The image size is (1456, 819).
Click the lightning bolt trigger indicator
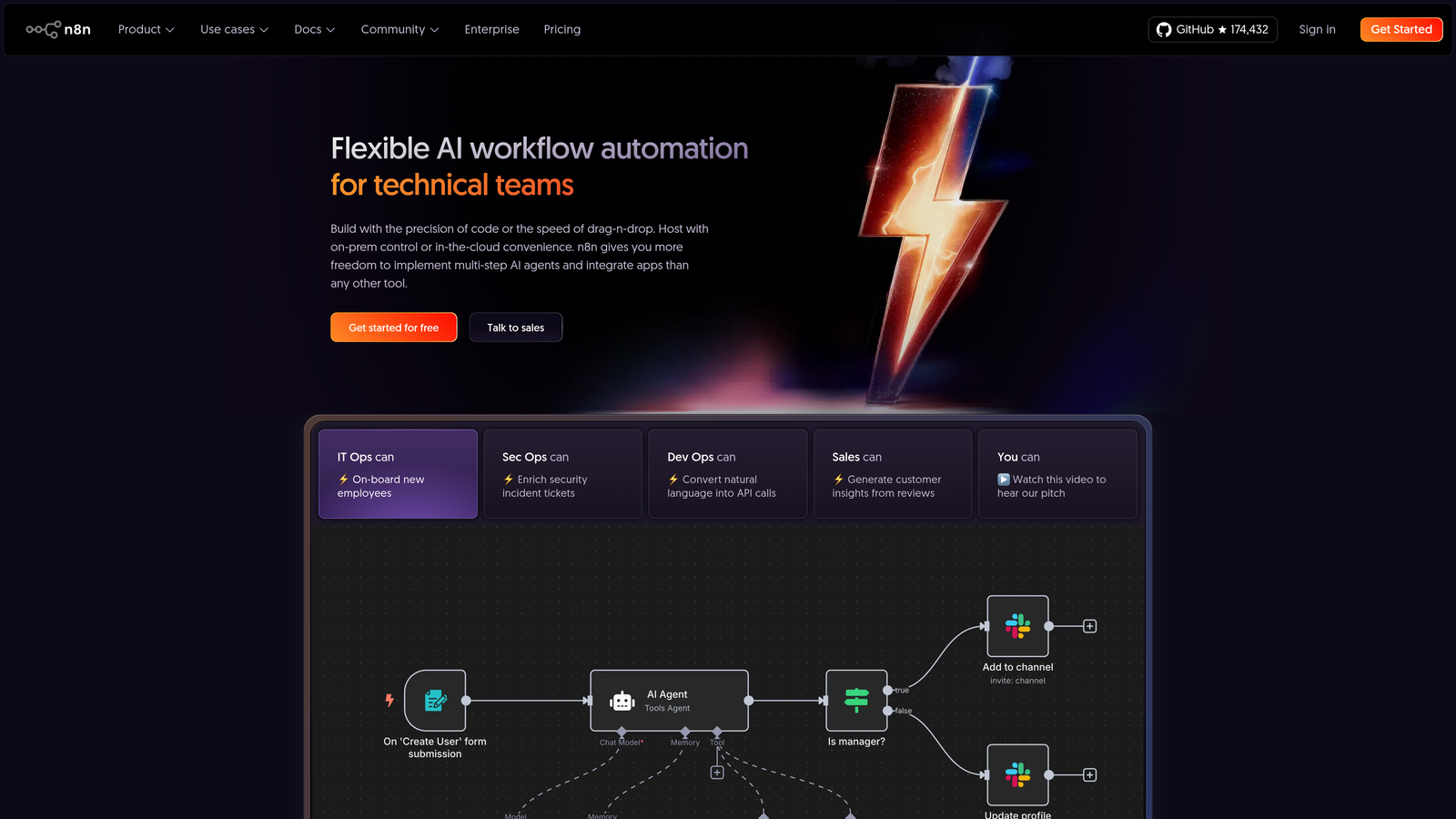[x=389, y=701]
